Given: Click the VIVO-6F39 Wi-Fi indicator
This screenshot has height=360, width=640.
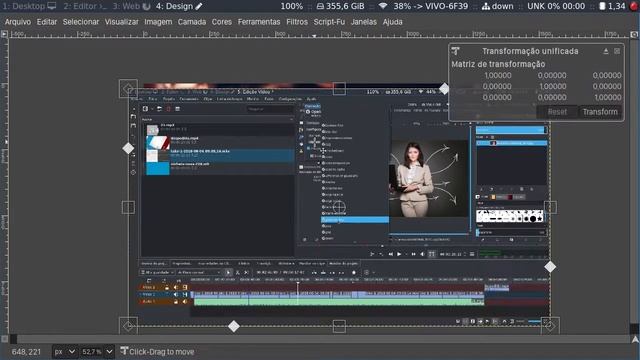Looking at the screenshot, I should tap(422, 6).
